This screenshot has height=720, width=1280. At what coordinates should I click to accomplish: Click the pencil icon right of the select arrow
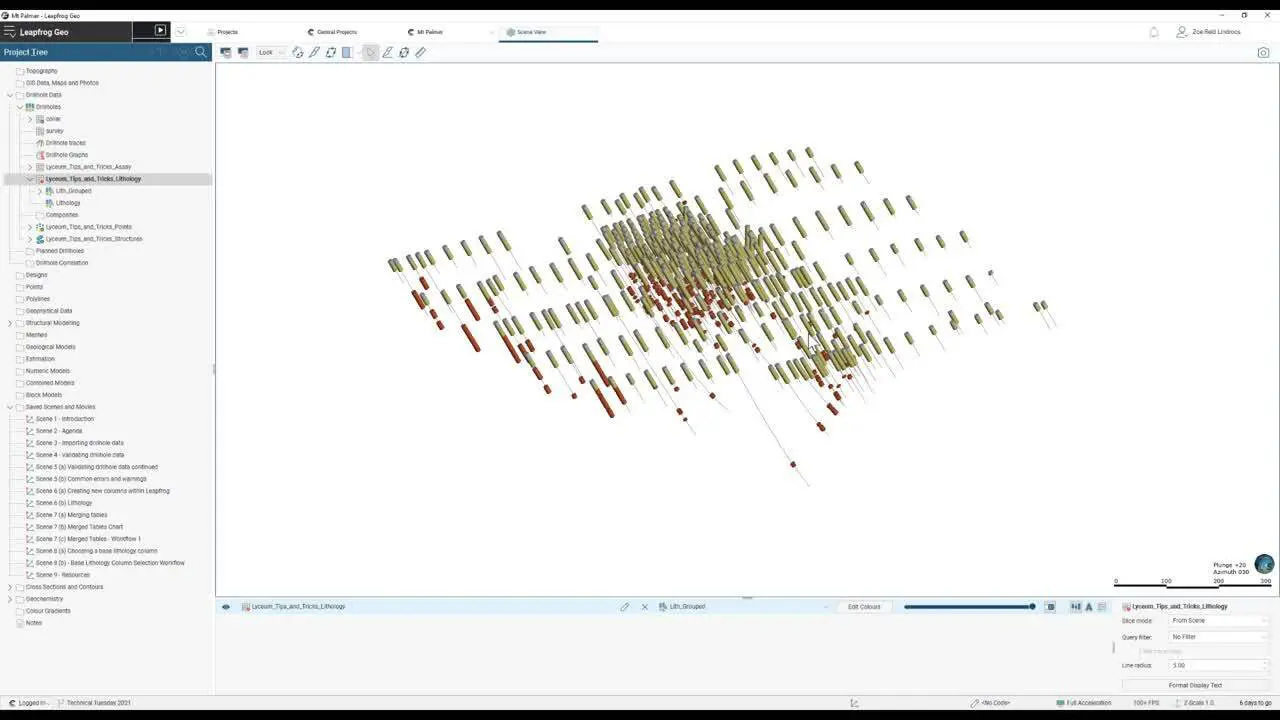388,52
